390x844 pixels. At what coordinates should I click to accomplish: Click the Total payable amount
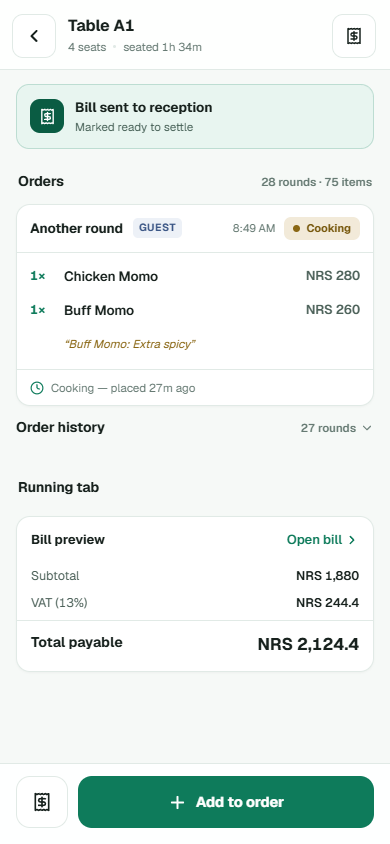tap(308, 644)
